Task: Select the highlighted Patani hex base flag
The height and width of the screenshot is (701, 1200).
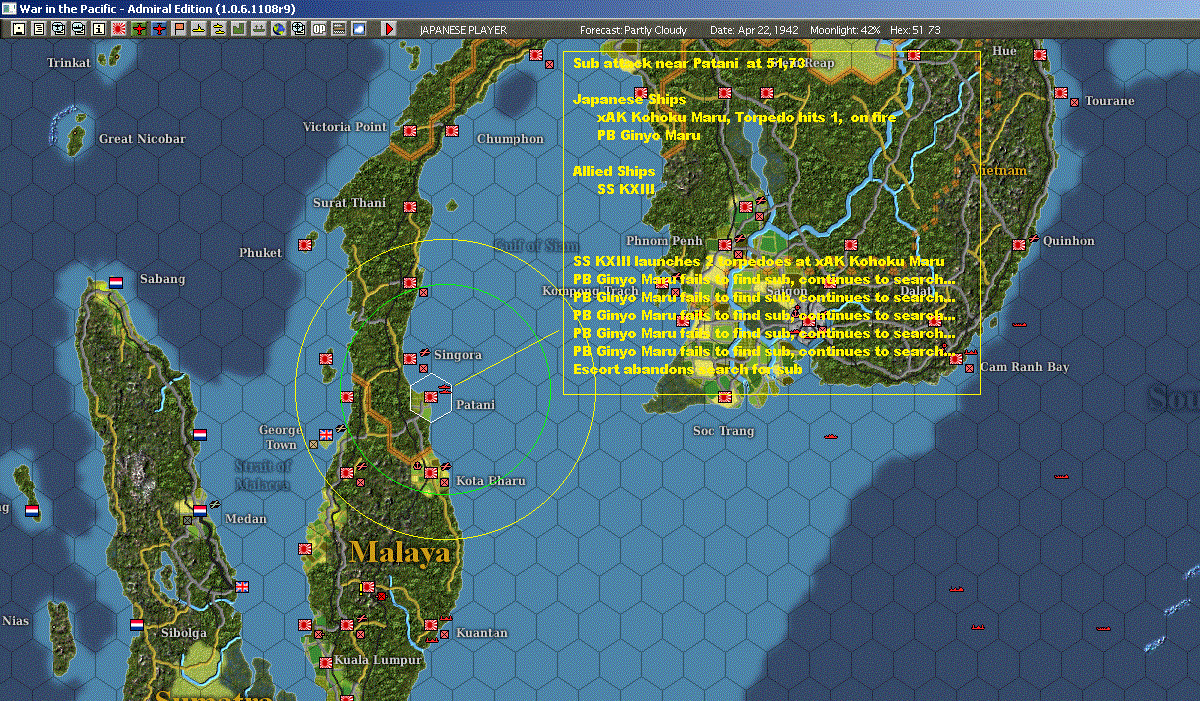Action: coord(431,397)
